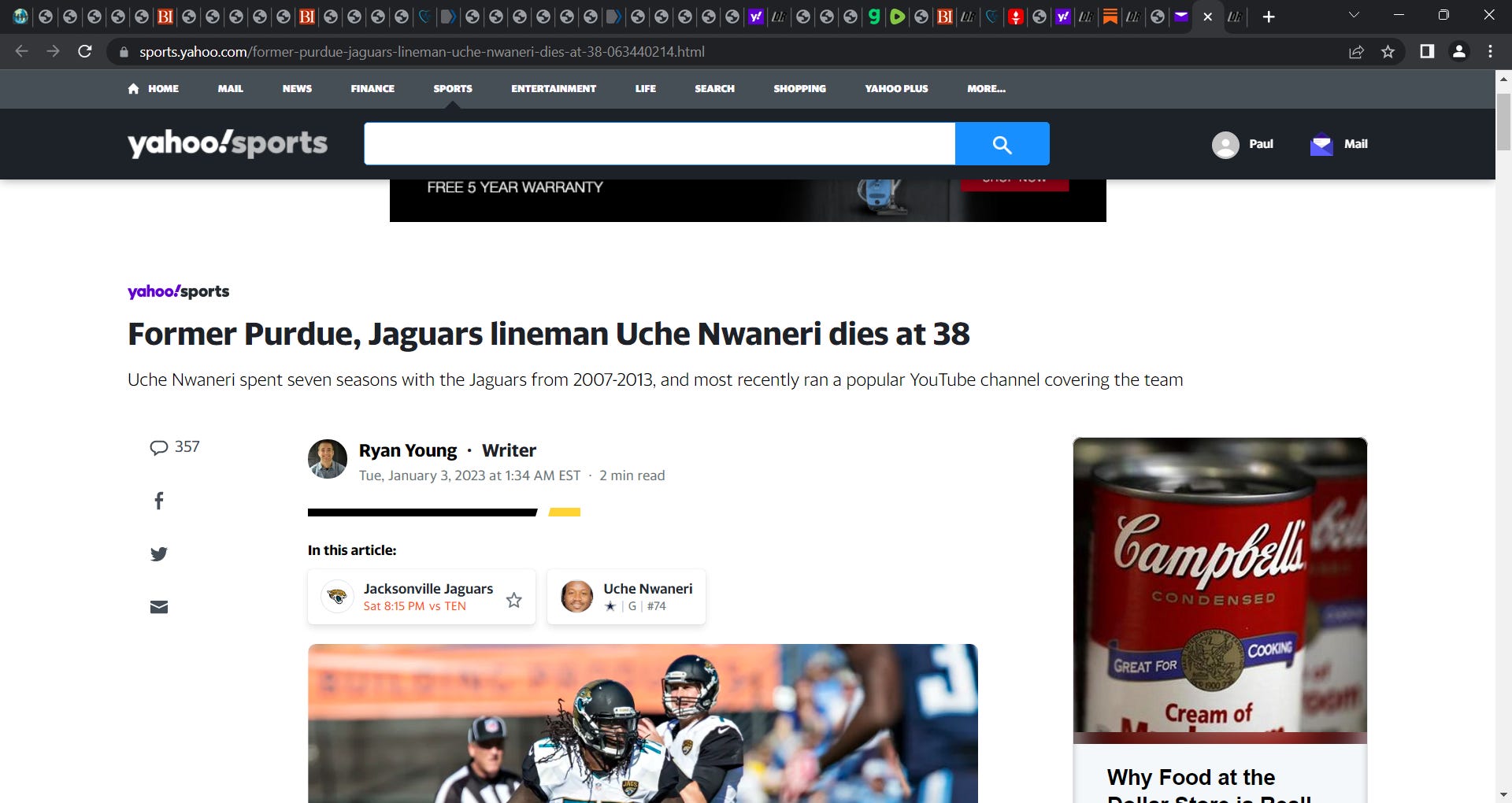Switch to first browser tab
The width and height of the screenshot is (1512, 803).
21,17
